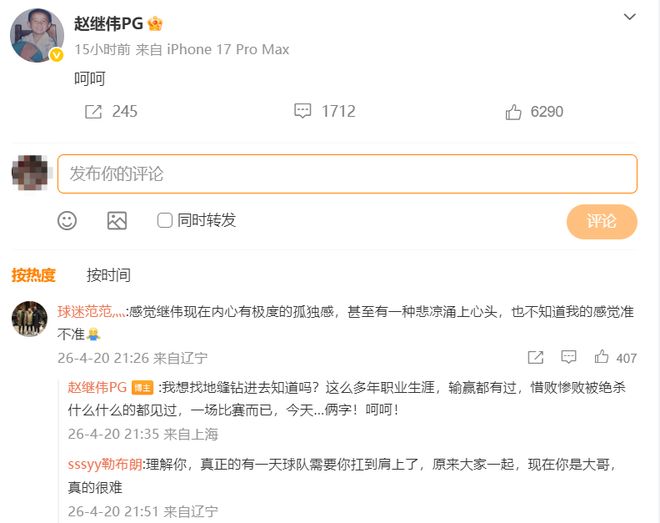Click the repost icon on the main post
Image resolution: width=660 pixels, height=523 pixels.
point(94,112)
